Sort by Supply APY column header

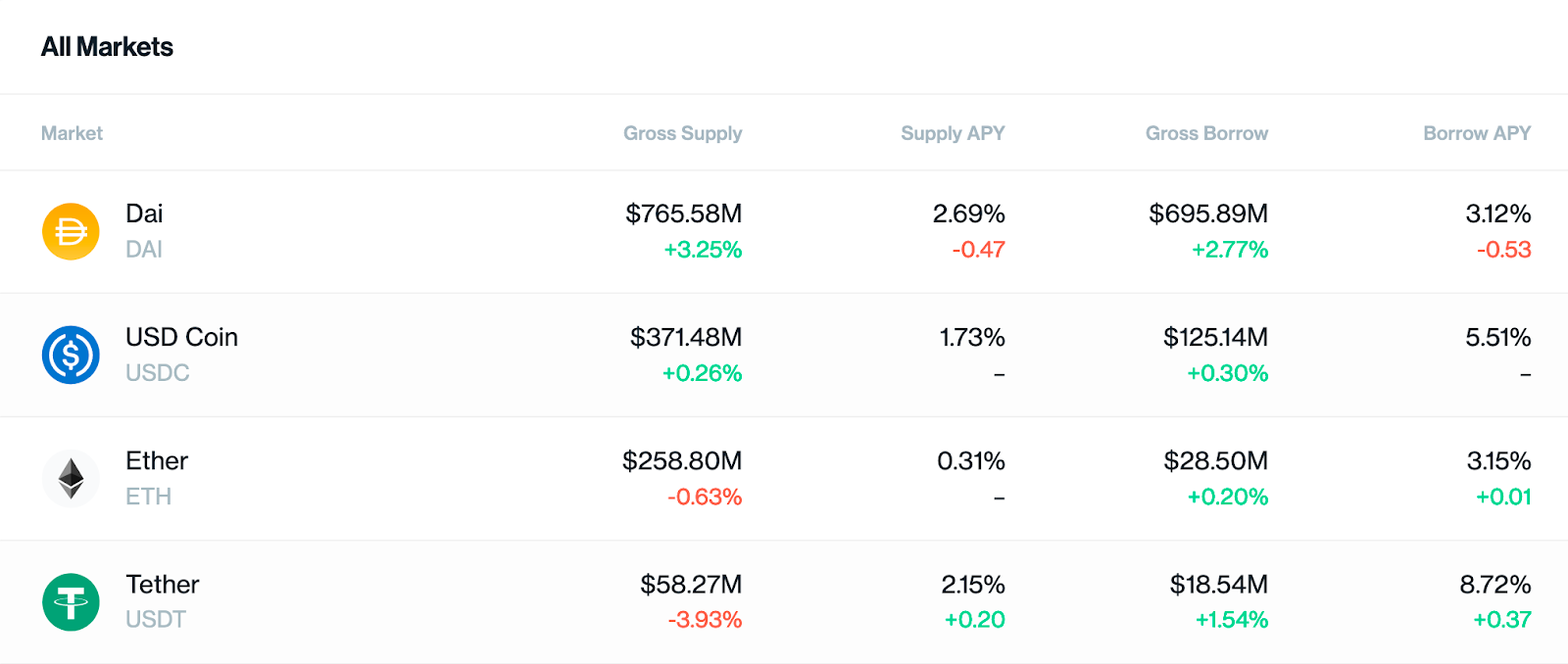point(953,133)
